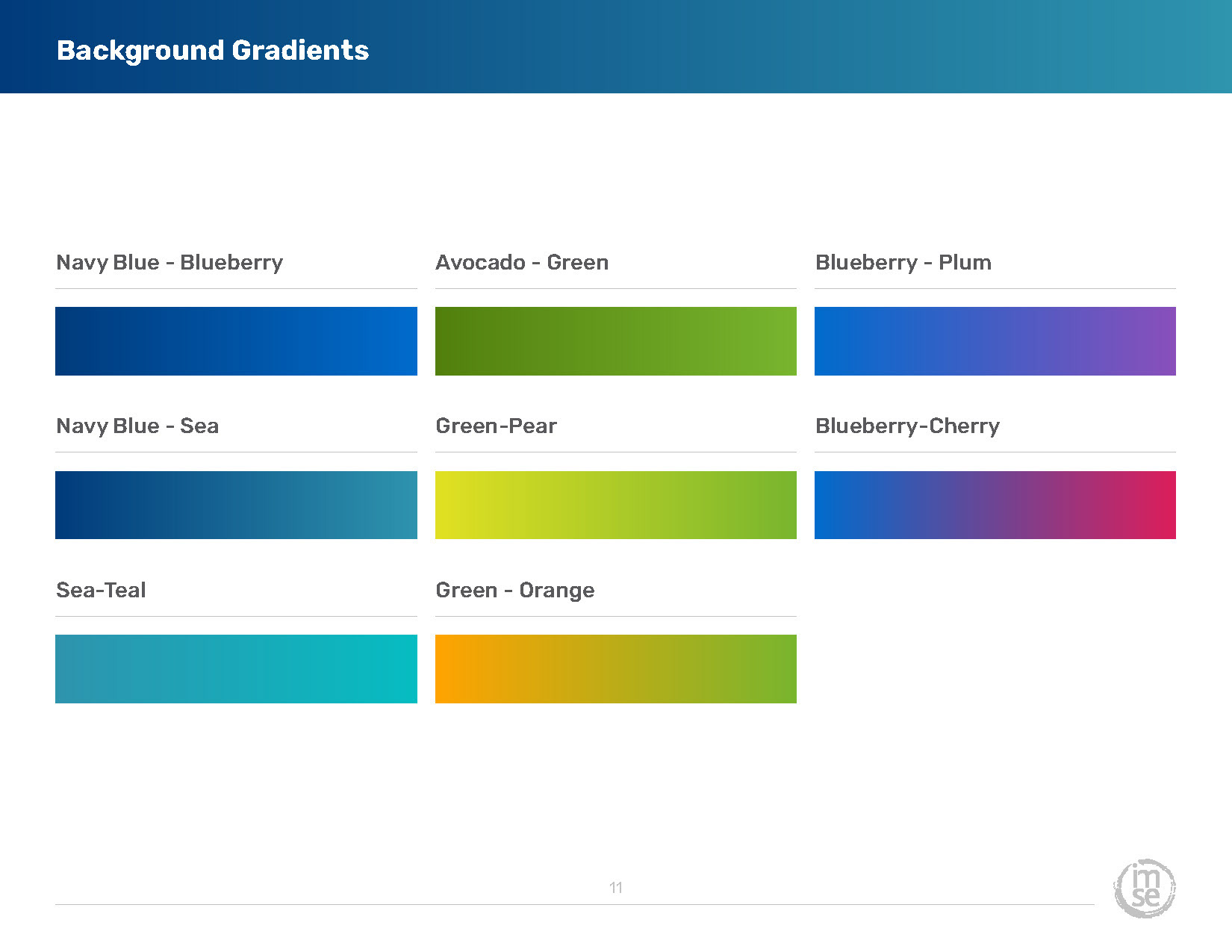Select the Navy Blue - Sea heading
Viewport: 1232px width, 952px height.
[x=137, y=426]
